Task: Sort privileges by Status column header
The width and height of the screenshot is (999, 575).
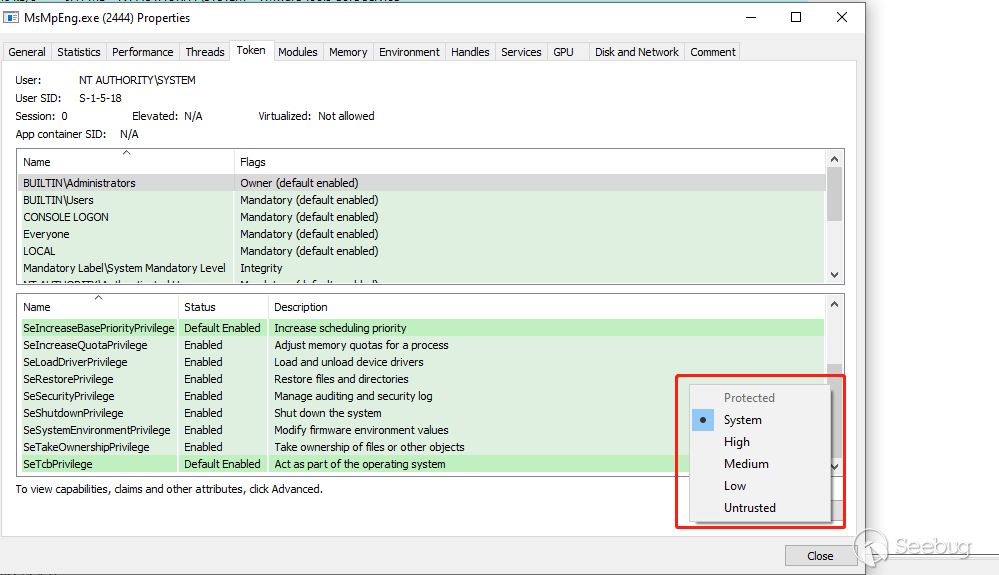Action: [x=199, y=307]
